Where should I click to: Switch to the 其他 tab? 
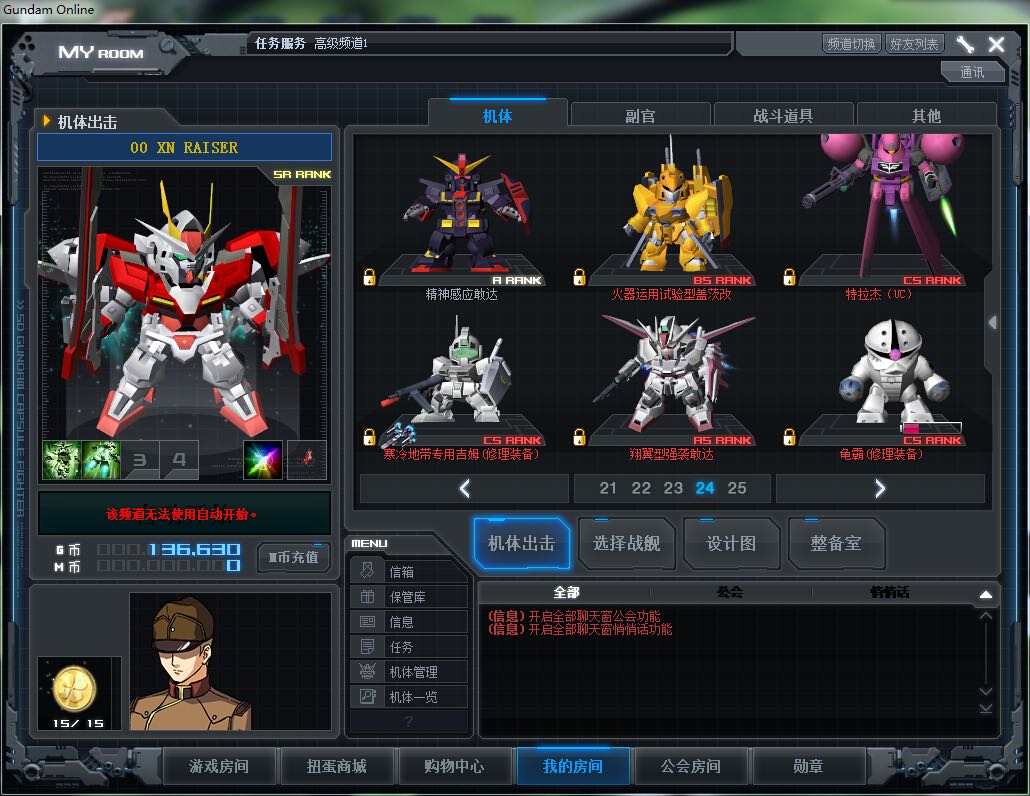926,116
